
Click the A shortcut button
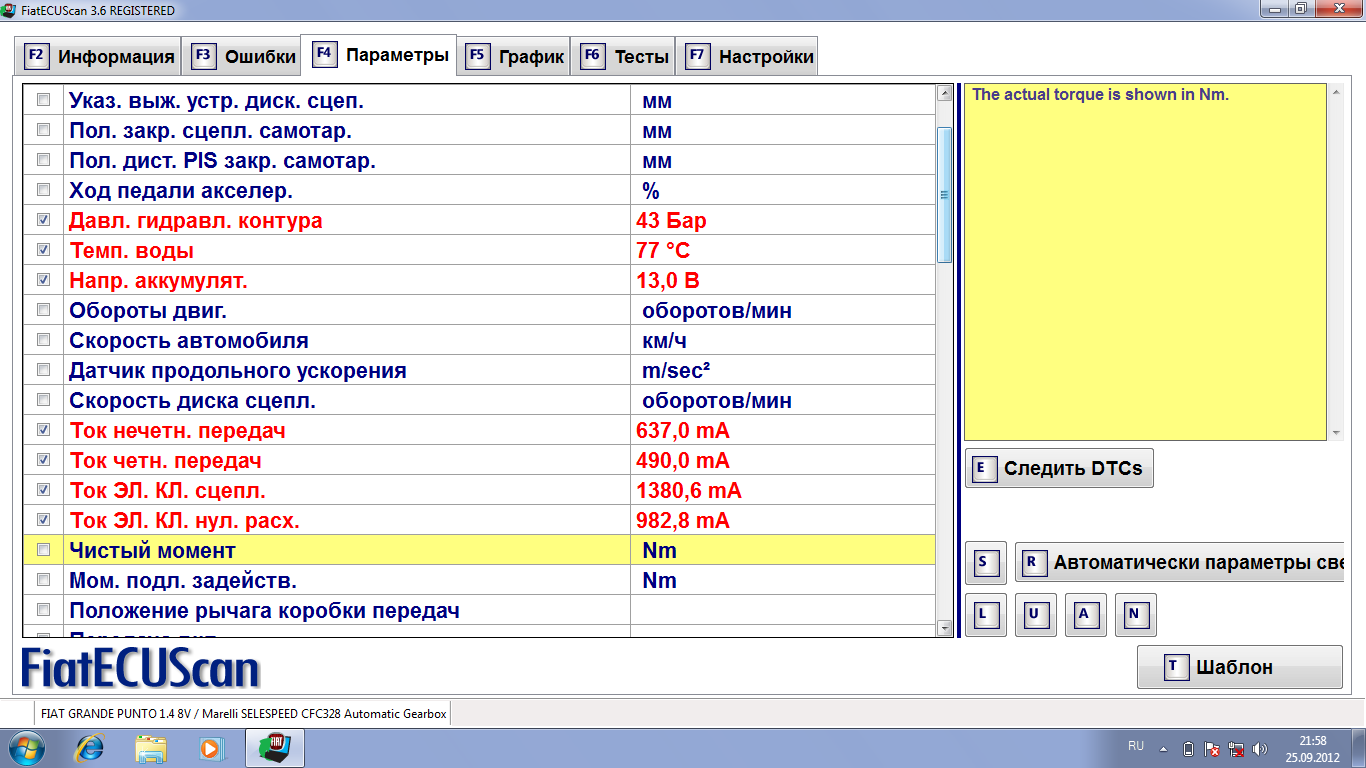[1085, 615]
